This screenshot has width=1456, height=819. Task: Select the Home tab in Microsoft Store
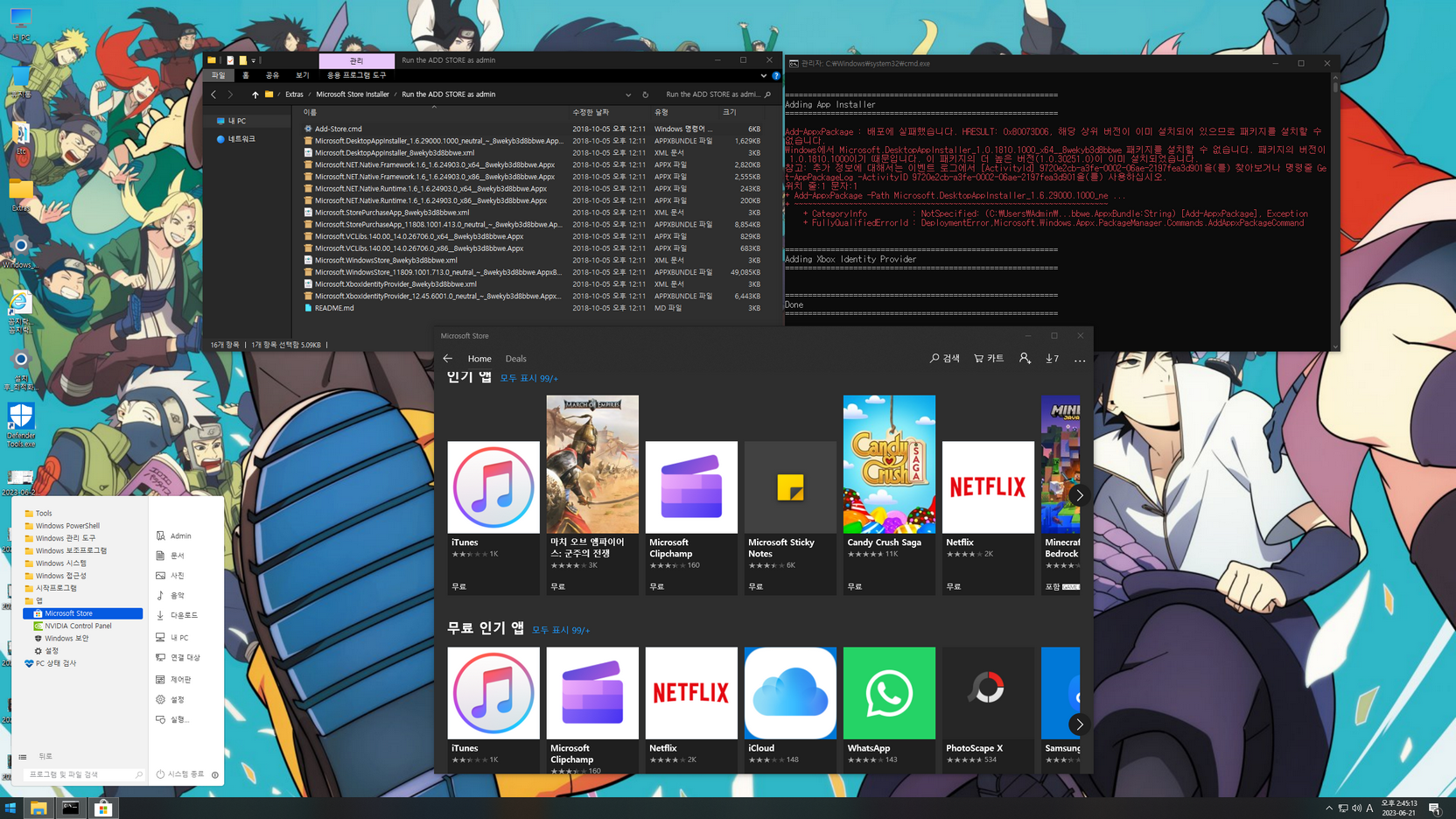[479, 359]
